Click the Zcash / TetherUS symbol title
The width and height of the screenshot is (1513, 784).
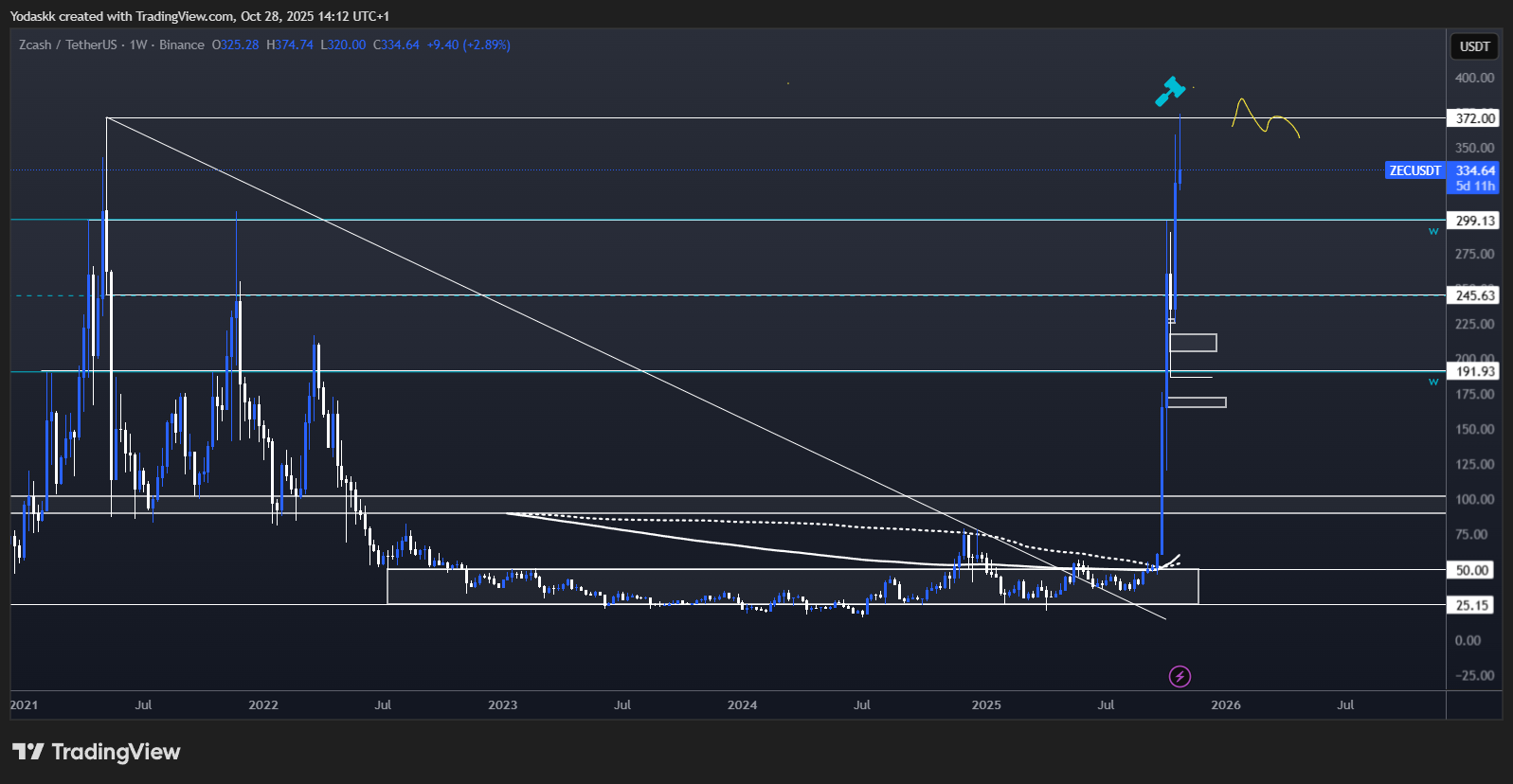pos(68,45)
